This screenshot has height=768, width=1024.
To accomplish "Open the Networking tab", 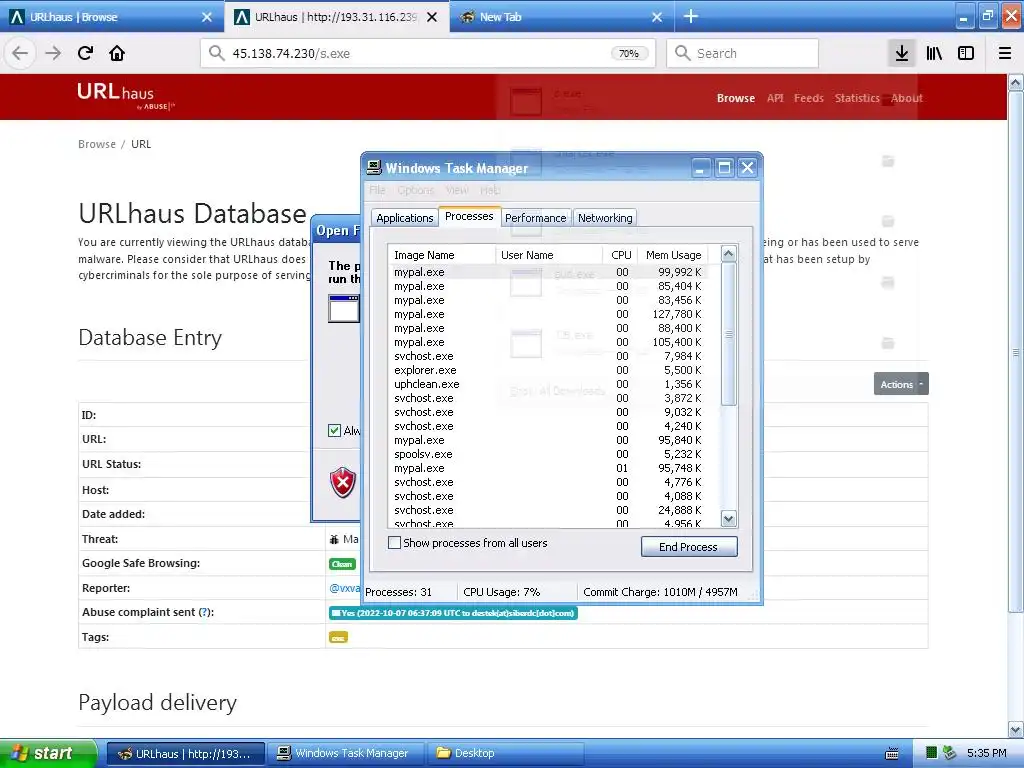I will (x=605, y=218).
